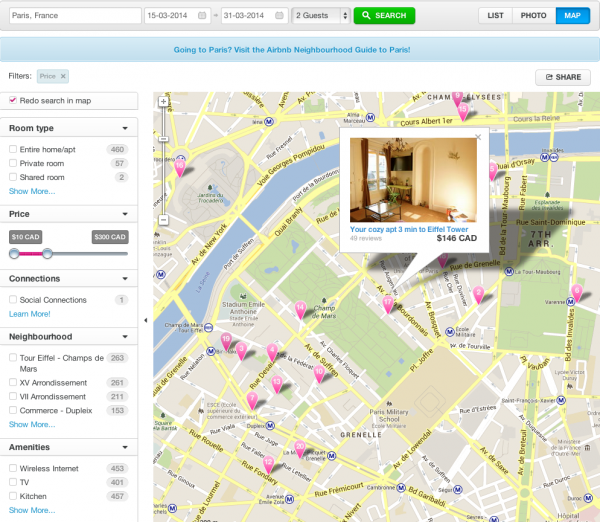Open Learn More connections link
The height and width of the screenshot is (522, 600).
point(30,314)
